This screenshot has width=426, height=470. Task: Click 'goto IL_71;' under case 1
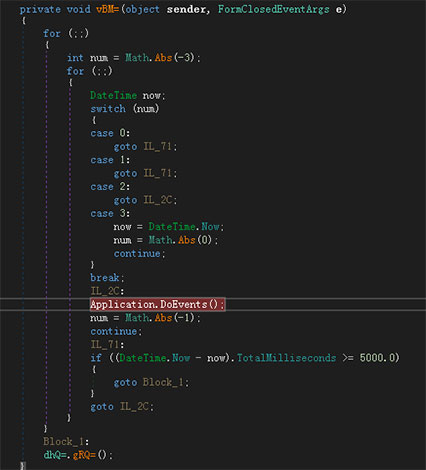(x=145, y=173)
